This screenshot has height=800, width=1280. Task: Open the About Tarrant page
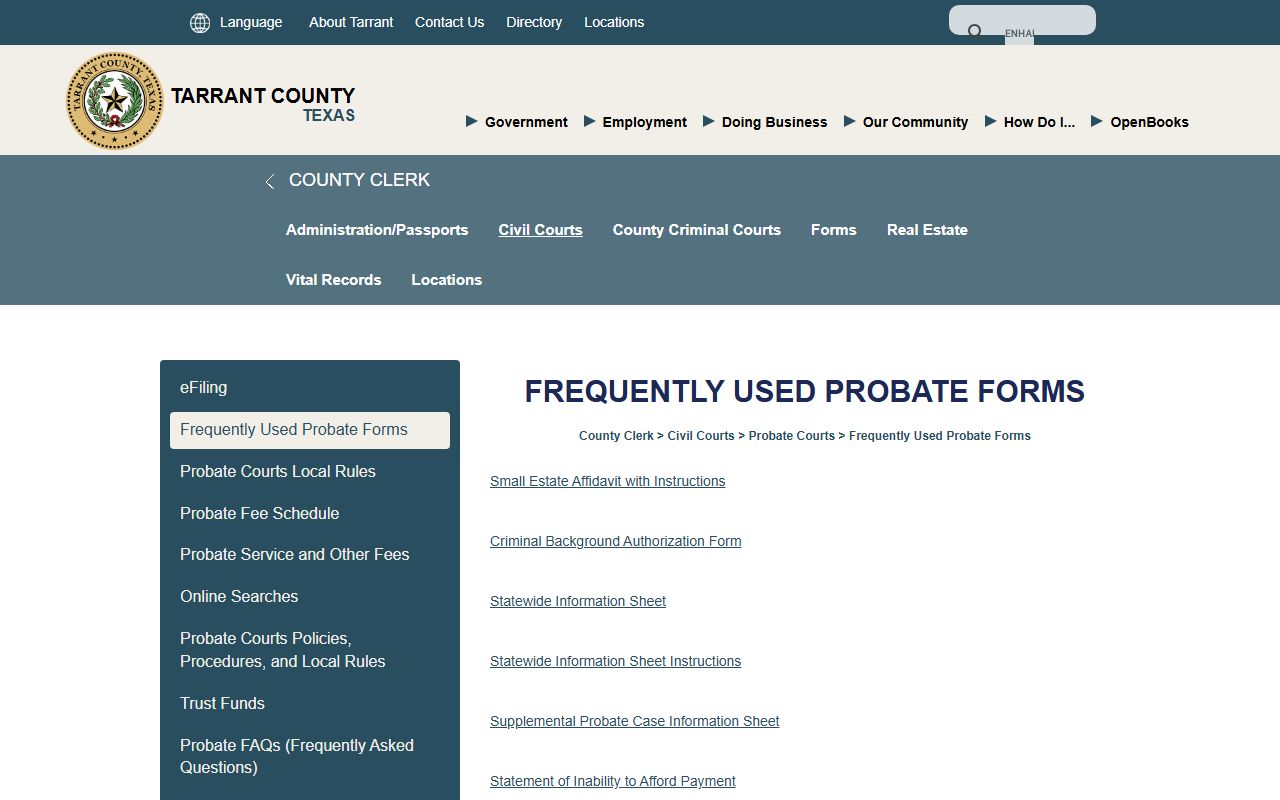tap(351, 22)
